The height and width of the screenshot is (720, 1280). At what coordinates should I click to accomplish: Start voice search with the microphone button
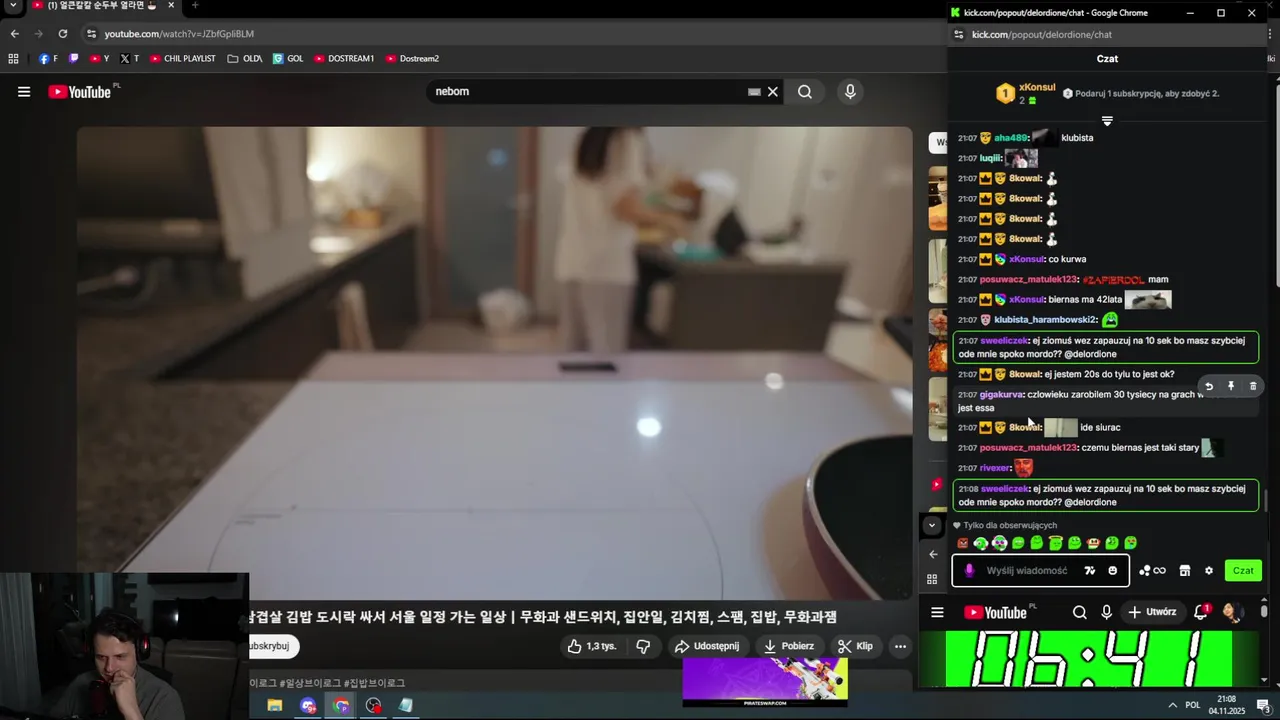pyautogui.click(x=850, y=92)
